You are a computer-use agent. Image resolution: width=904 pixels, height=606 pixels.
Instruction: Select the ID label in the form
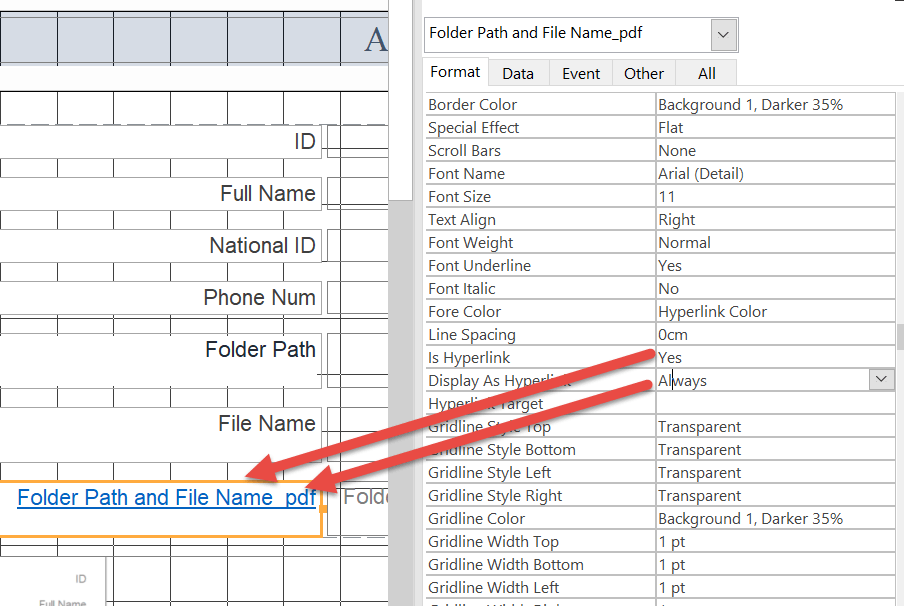tap(305, 141)
